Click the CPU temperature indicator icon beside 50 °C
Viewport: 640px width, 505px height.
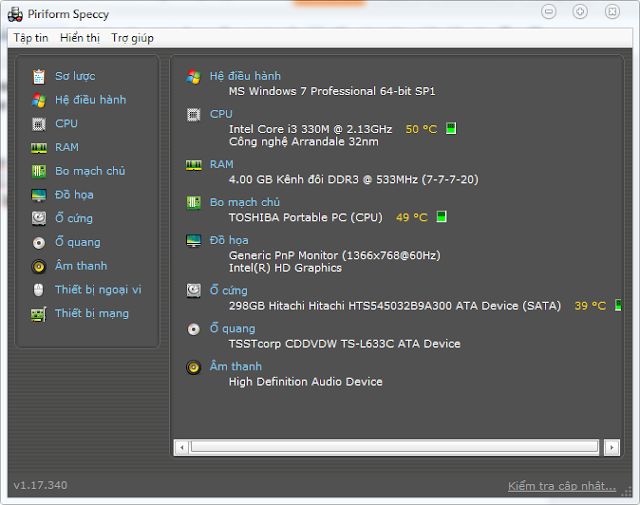tap(451, 129)
